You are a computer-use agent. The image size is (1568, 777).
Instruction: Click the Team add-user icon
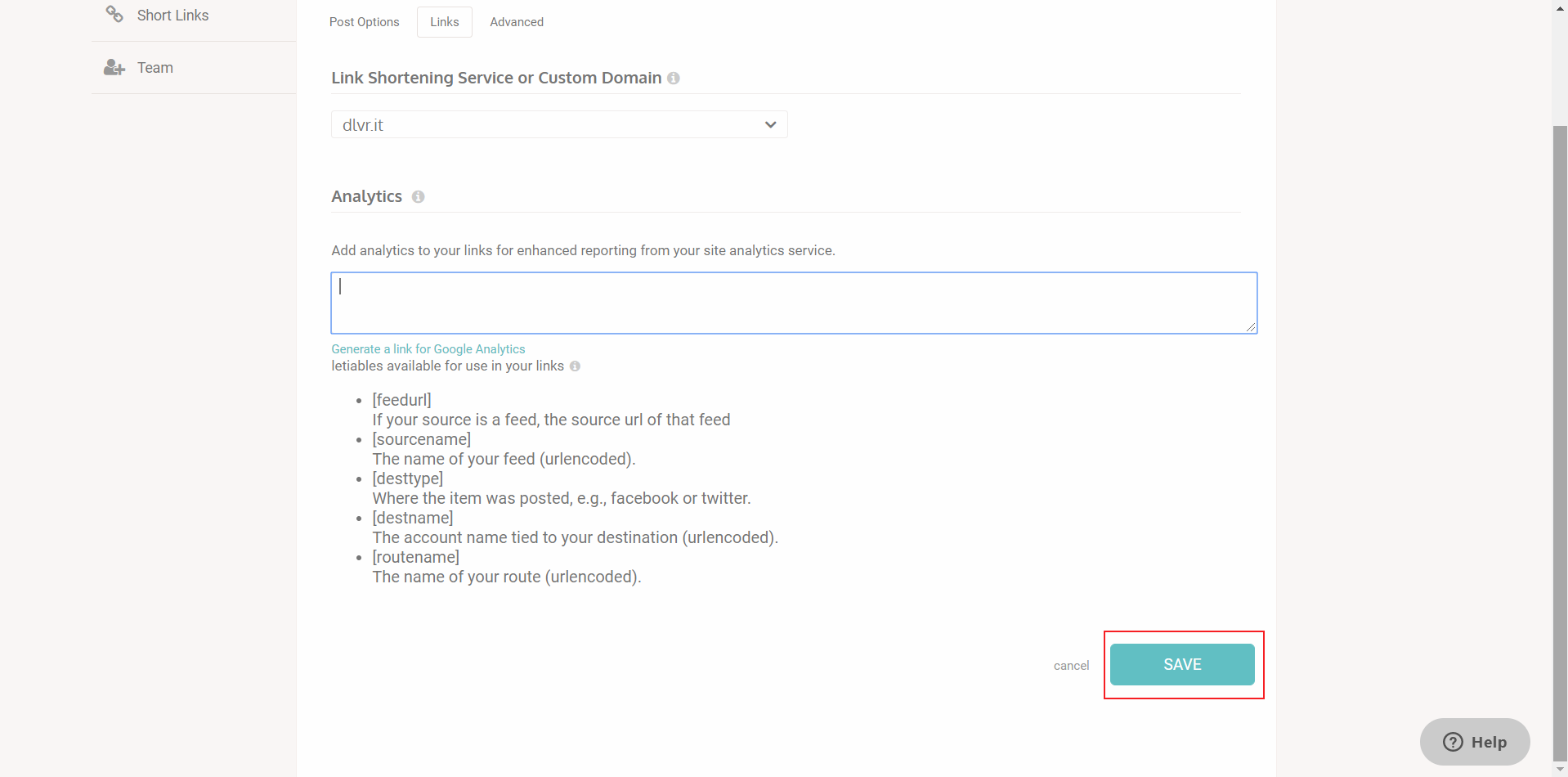click(x=114, y=68)
